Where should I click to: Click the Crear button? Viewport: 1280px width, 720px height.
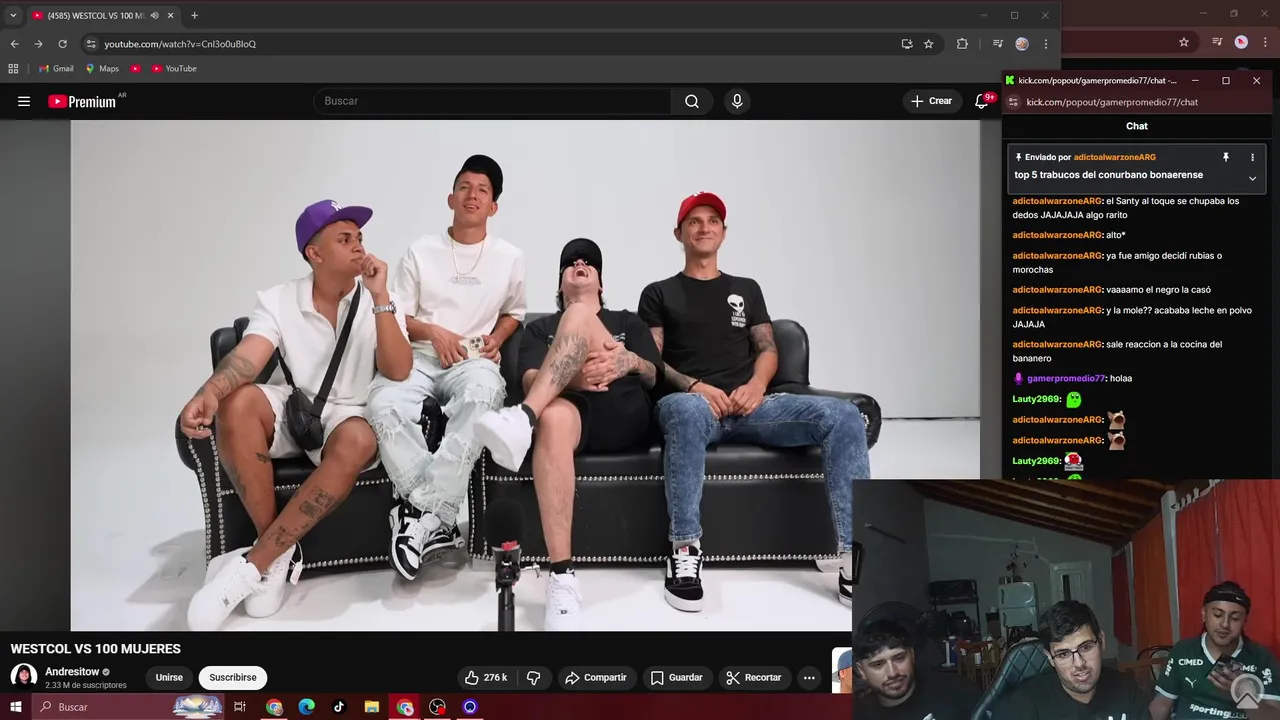pos(931,101)
